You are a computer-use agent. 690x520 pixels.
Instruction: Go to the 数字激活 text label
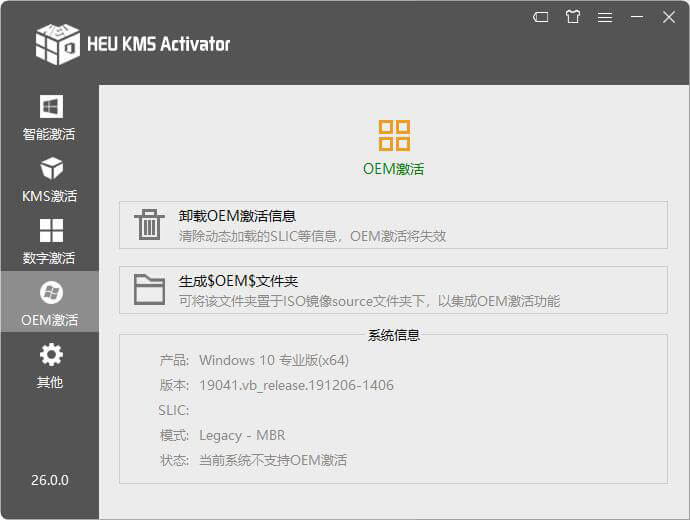click(49, 258)
